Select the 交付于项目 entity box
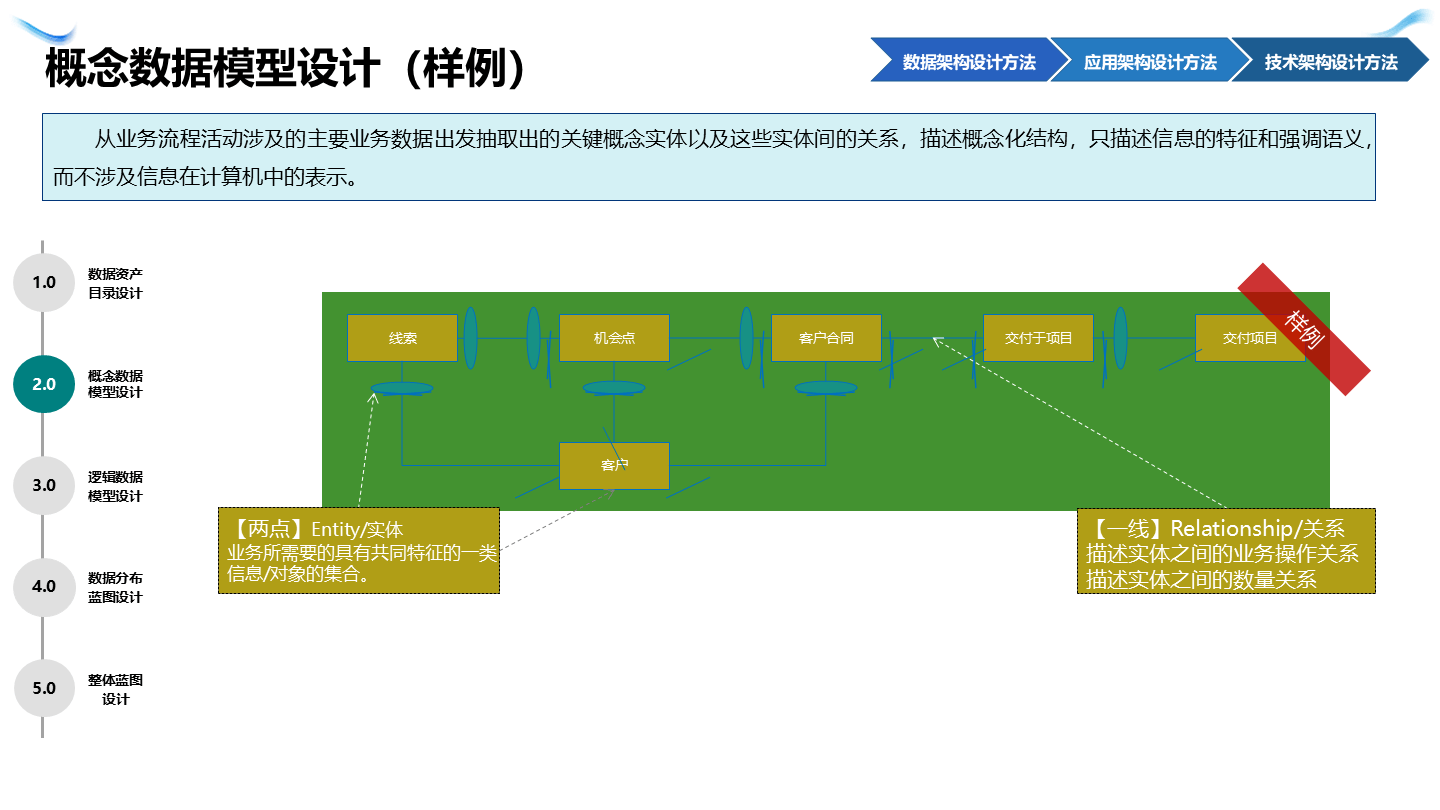 coord(1038,338)
